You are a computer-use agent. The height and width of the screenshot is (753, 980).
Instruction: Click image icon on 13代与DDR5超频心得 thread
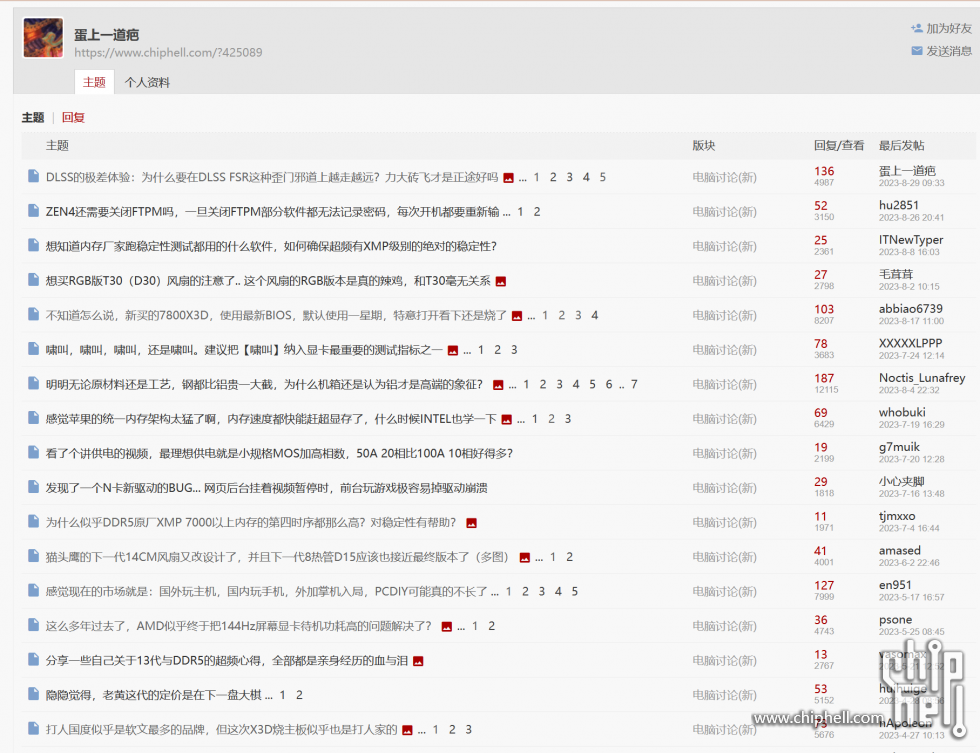click(x=418, y=661)
